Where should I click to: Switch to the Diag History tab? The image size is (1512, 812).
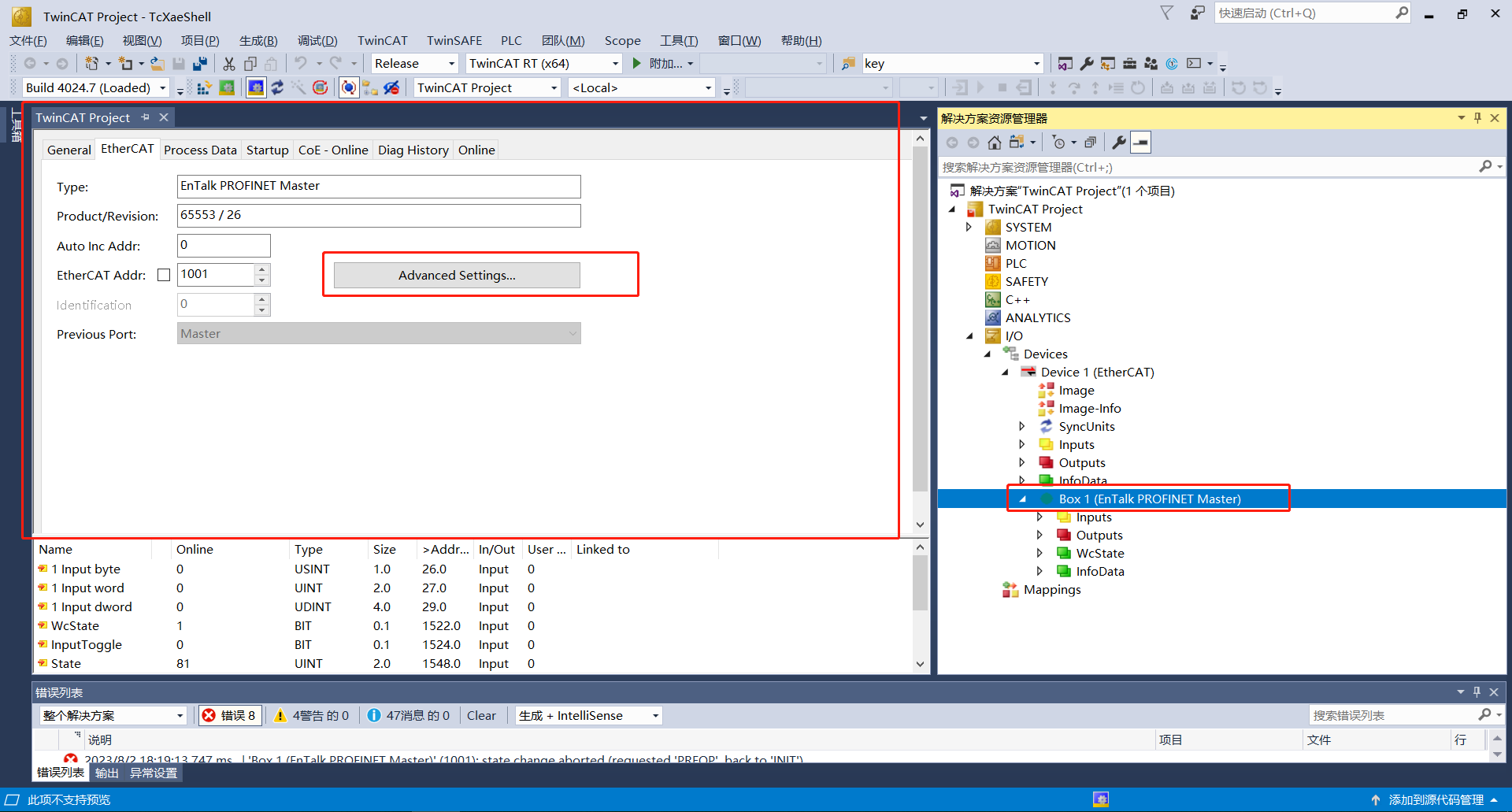tap(413, 150)
